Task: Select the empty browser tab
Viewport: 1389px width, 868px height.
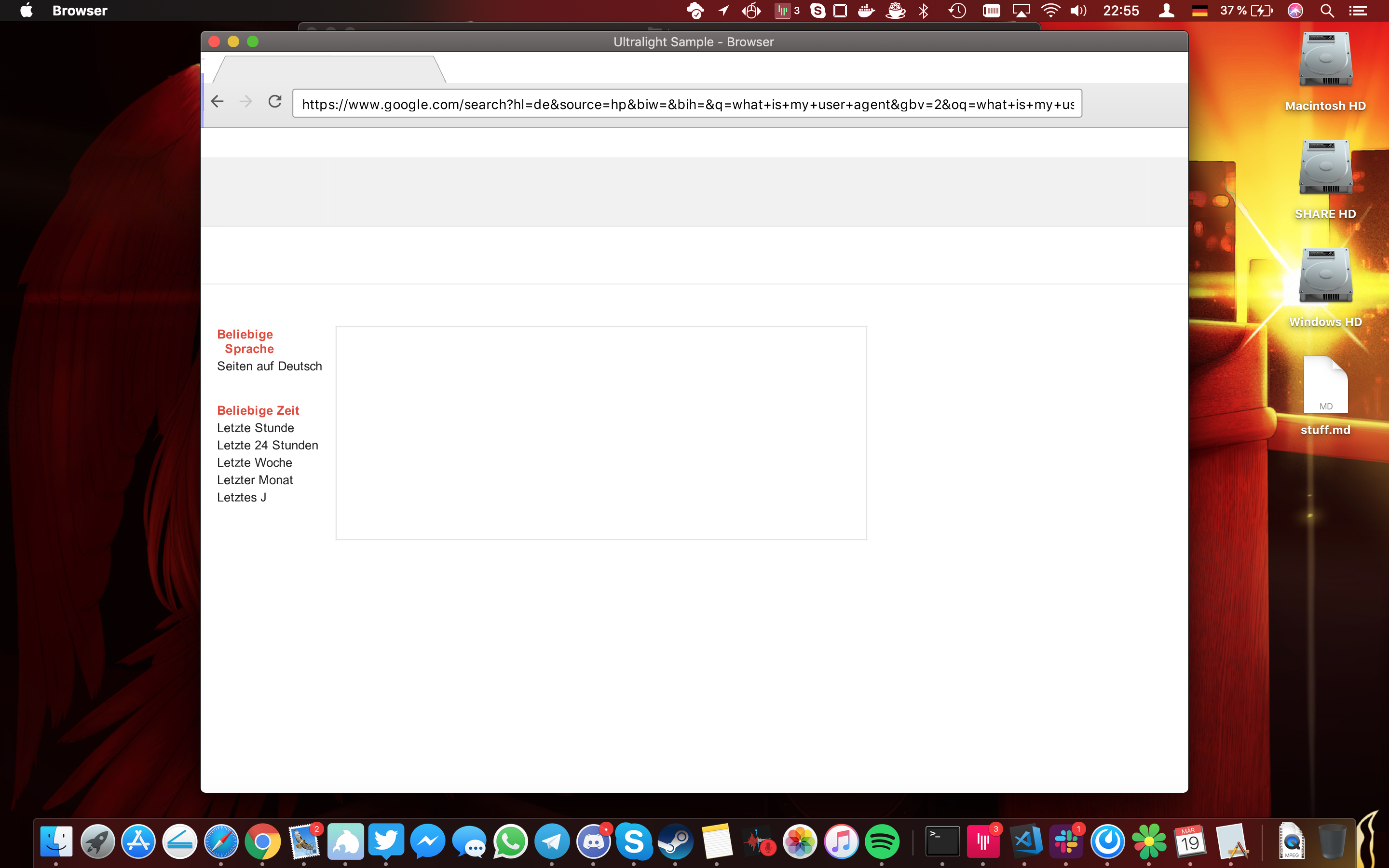Action: point(329,70)
